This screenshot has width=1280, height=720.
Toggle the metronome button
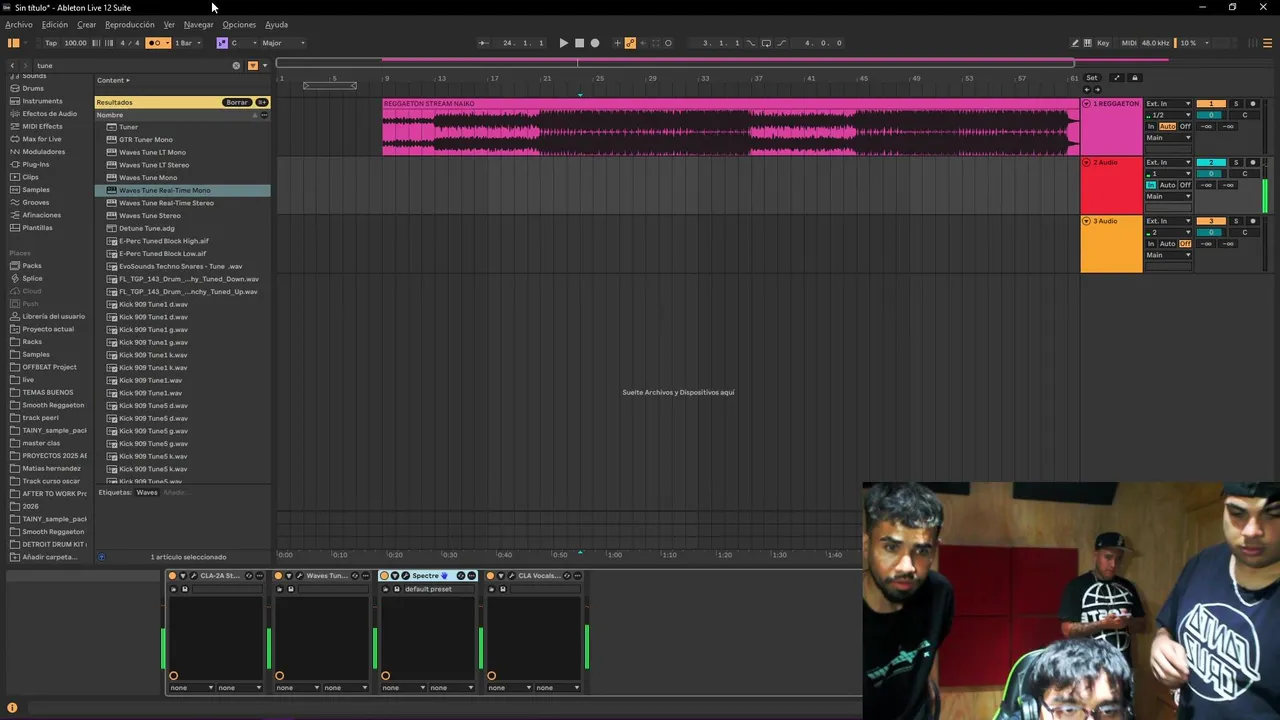154,43
